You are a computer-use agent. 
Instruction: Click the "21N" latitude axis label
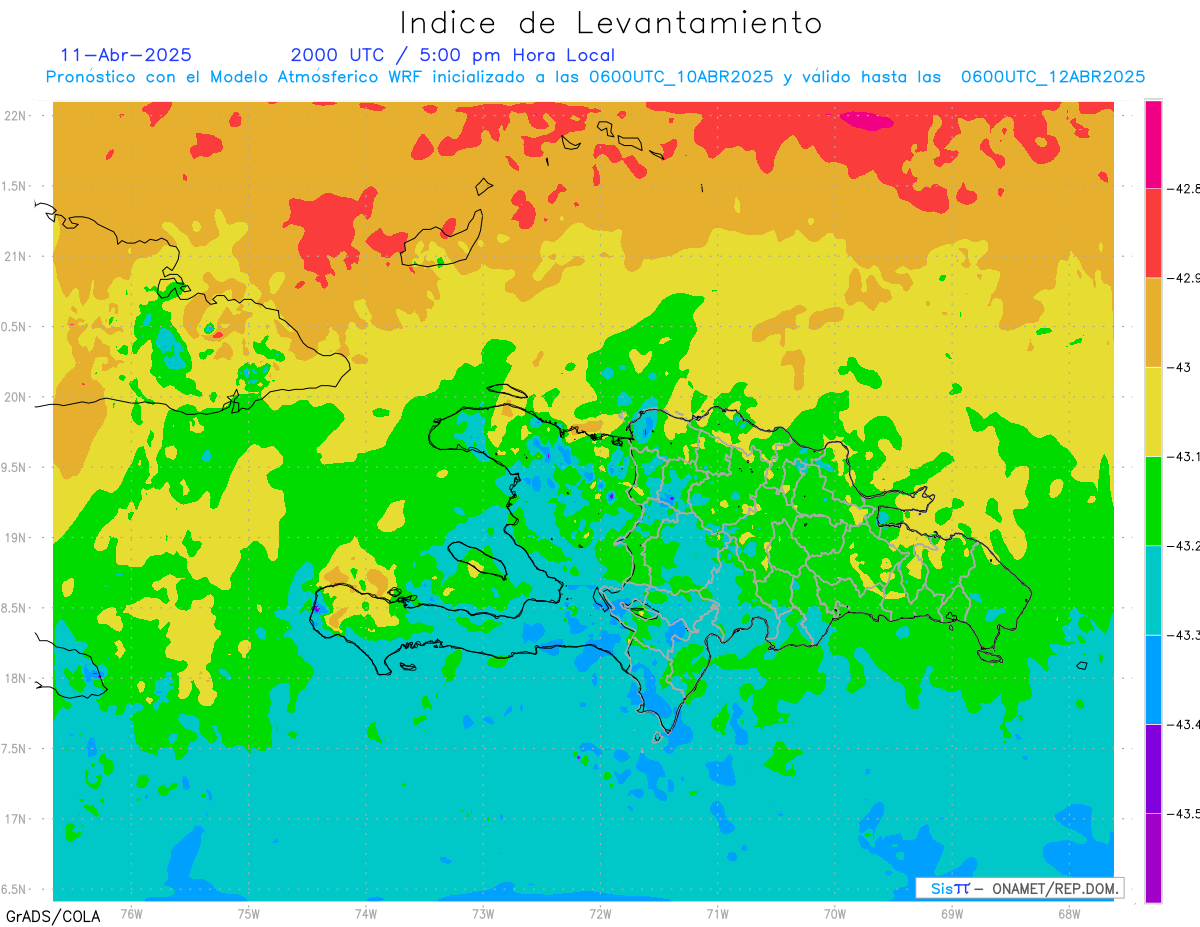tap(16, 256)
